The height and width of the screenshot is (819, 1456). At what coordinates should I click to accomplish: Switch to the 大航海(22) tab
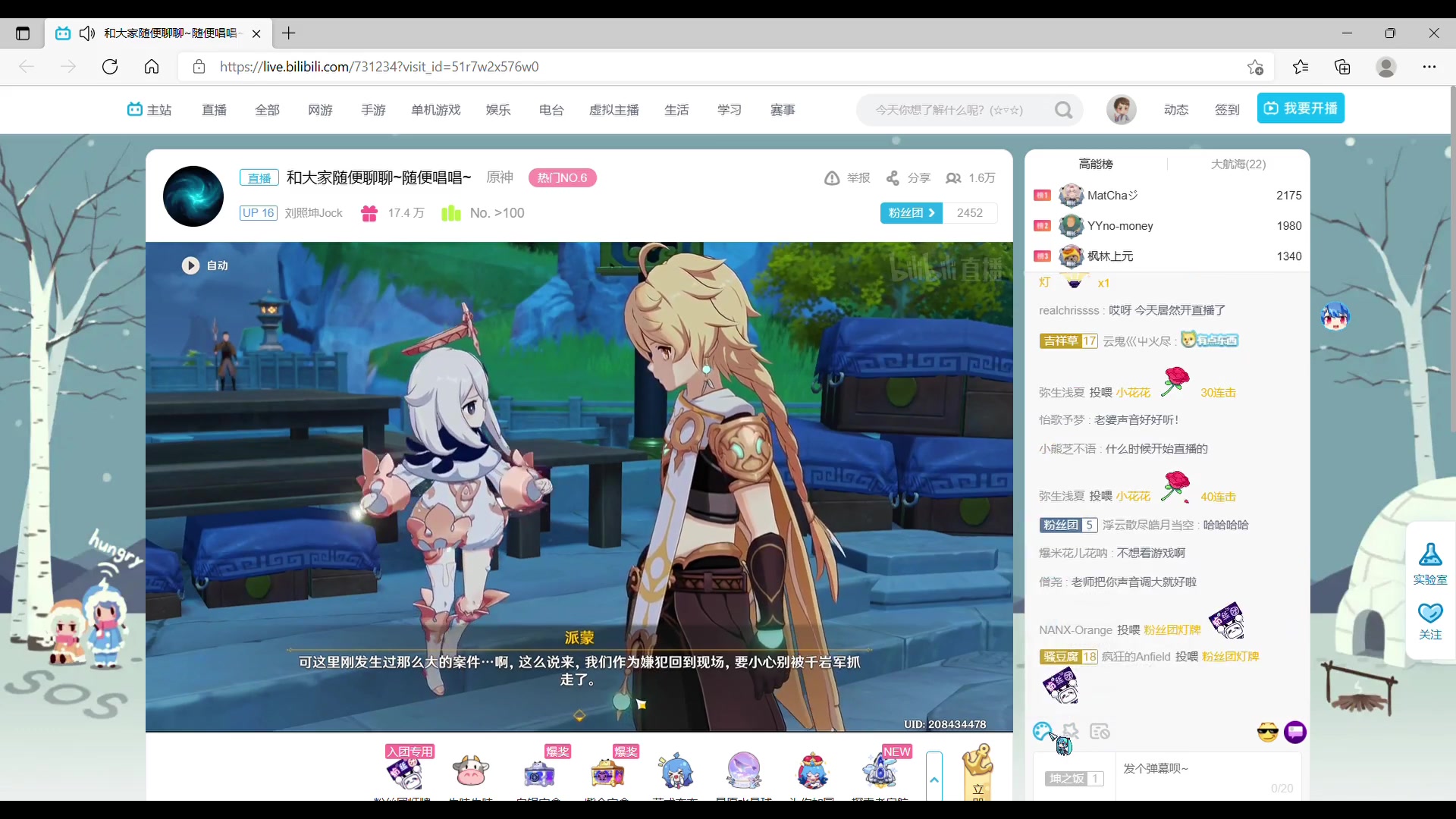tap(1238, 164)
